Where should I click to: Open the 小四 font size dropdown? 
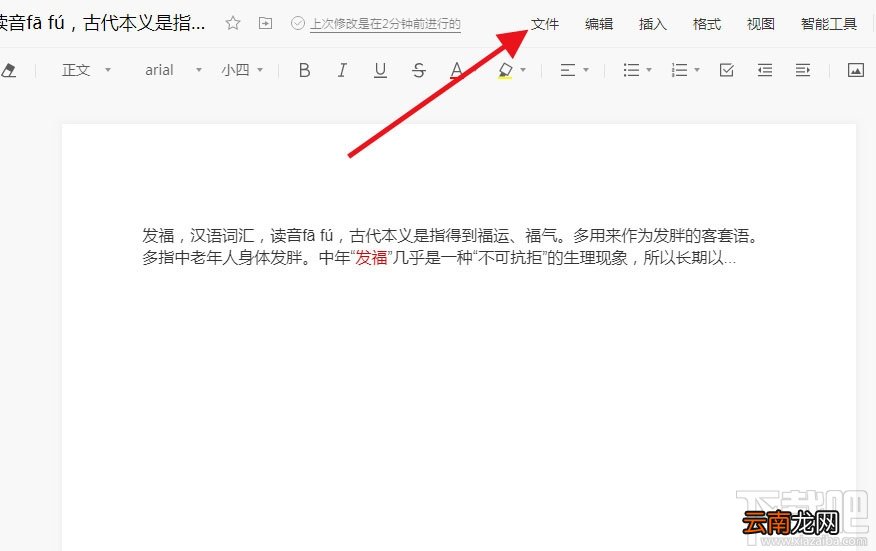coord(242,70)
